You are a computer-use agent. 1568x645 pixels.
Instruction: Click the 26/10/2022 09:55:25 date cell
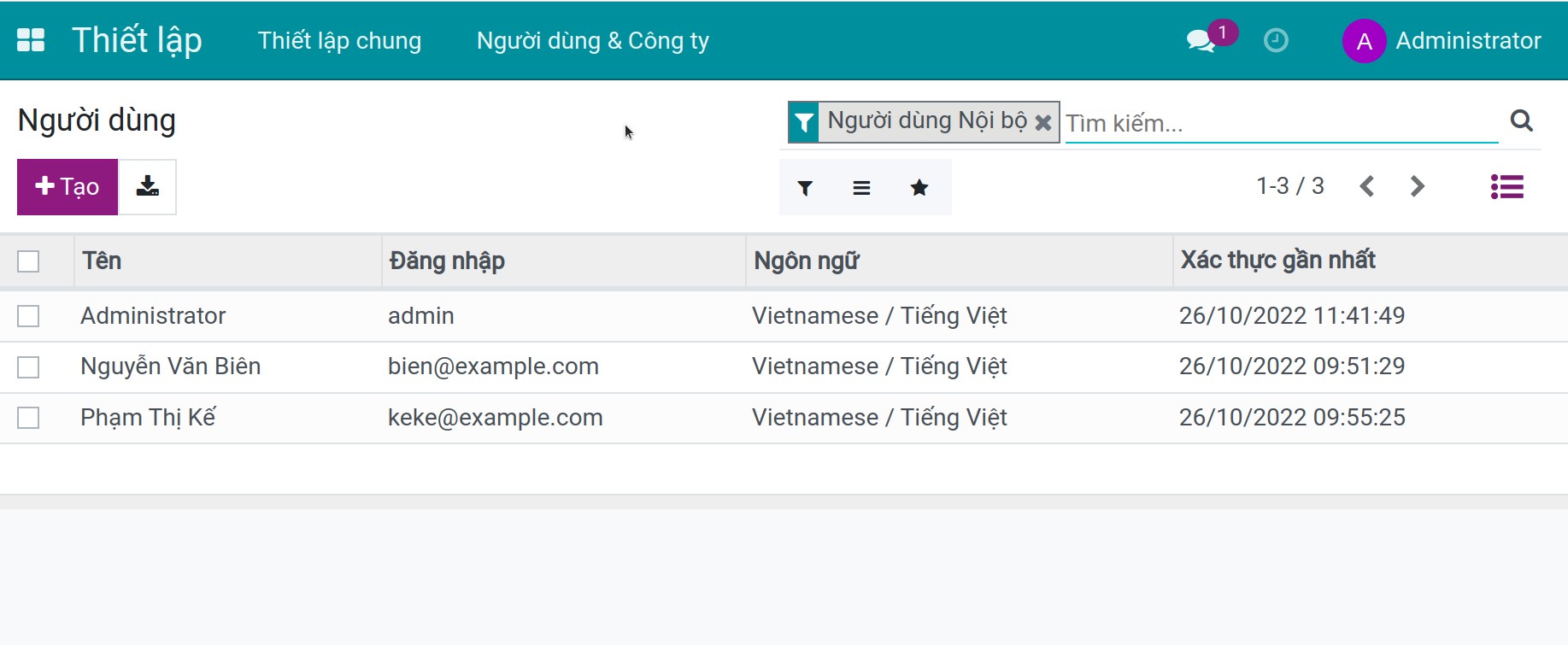pos(1292,418)
